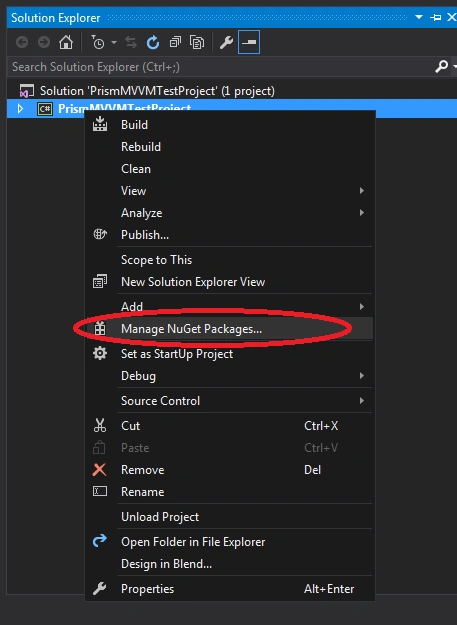Click the search magnifier icon

tap(441, 67)
